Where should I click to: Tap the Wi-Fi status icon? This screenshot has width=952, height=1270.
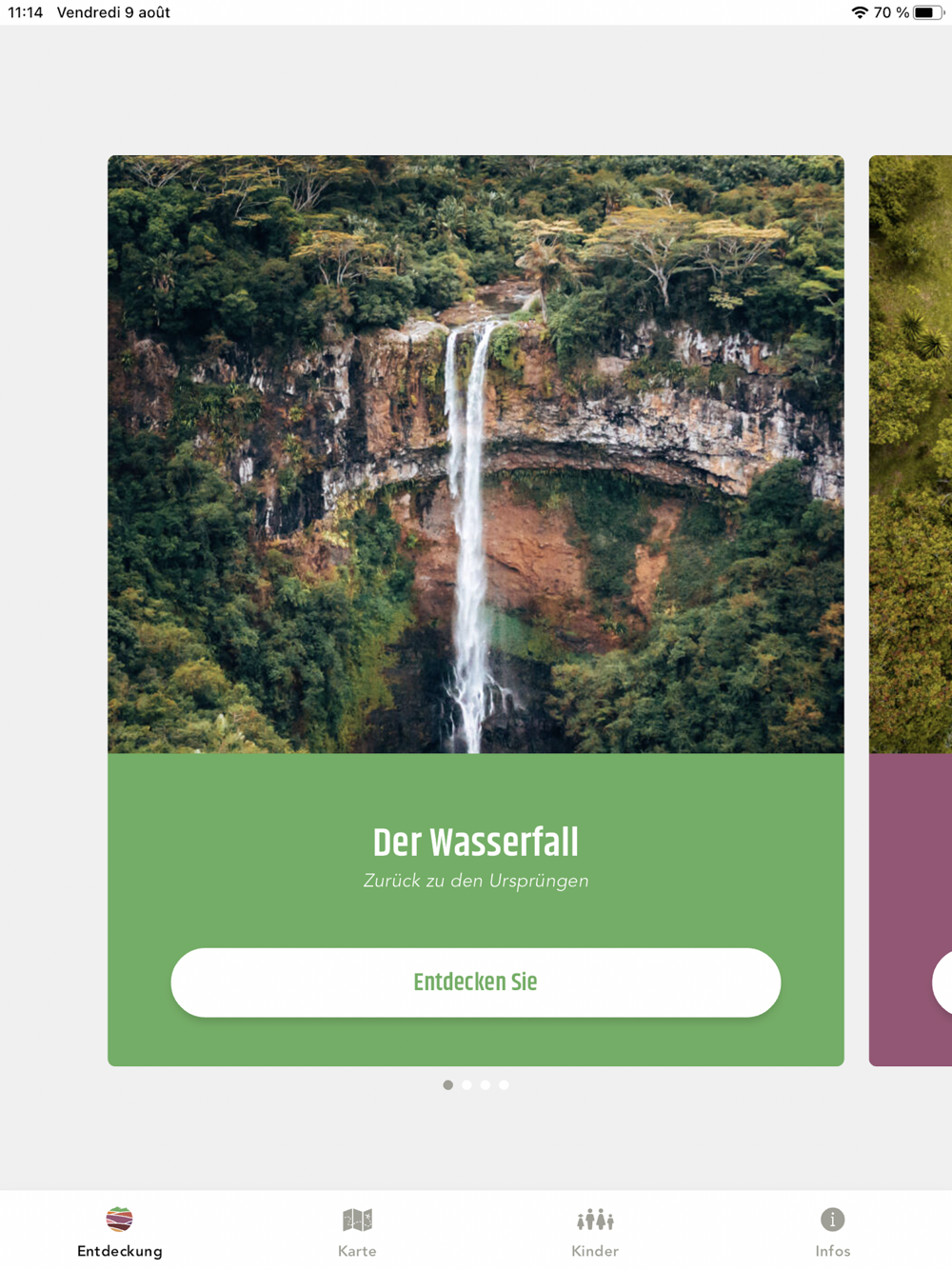[x=860, y=12]
